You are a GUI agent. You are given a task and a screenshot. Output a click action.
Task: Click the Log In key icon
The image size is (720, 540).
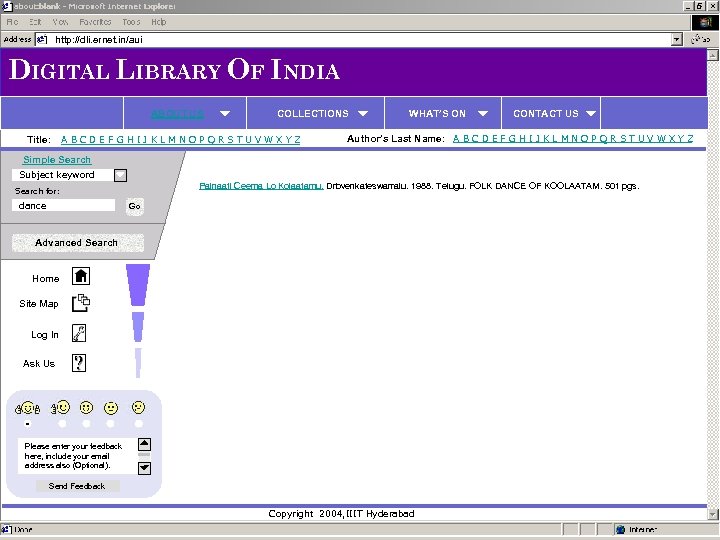point(79,333)
